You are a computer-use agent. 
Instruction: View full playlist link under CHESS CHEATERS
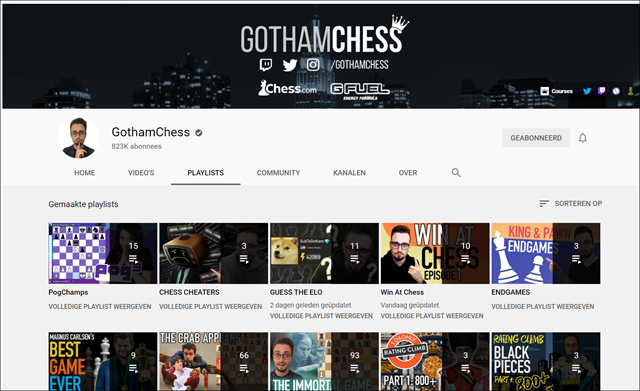[x=211, y=307]
